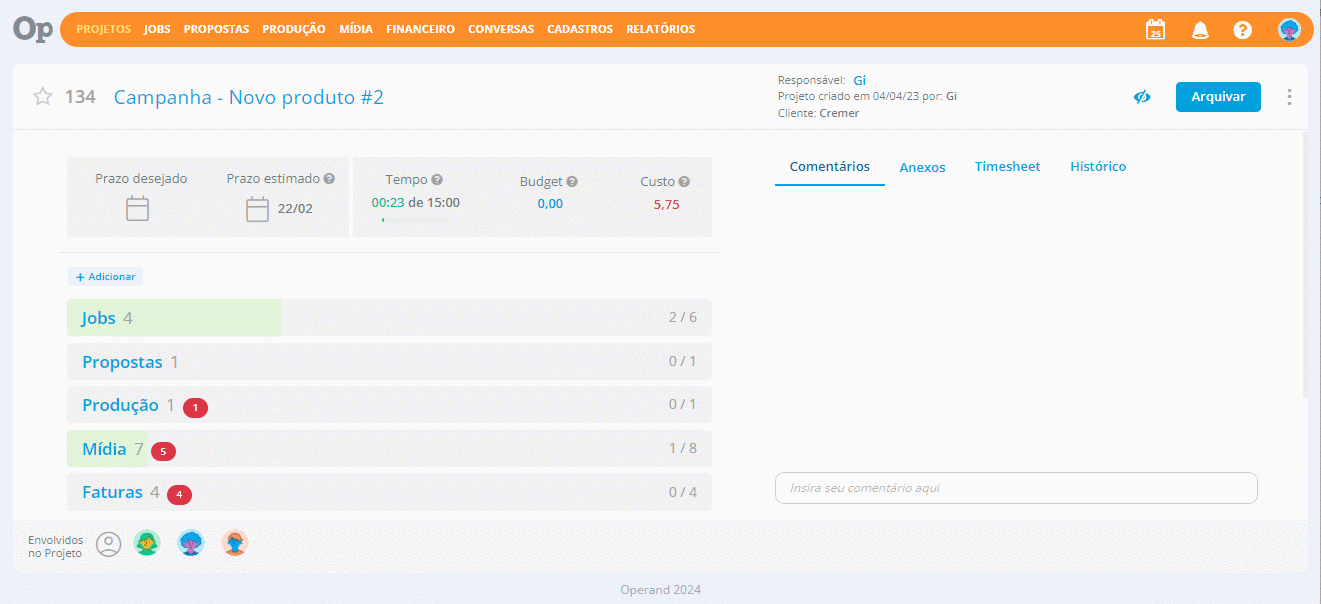Expand the Propostas section
The width and height of the screenshot is (1321, 604).
389,362
